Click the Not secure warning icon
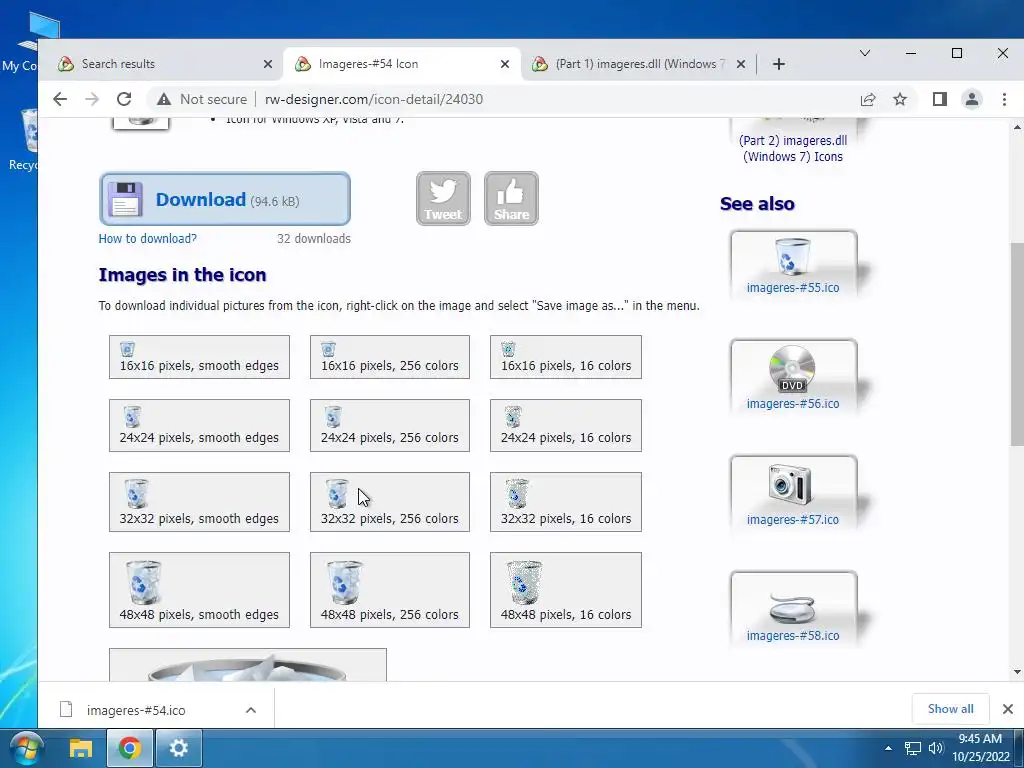Image resolution: width=1024 pixels, height=768 pixels. 164,99
